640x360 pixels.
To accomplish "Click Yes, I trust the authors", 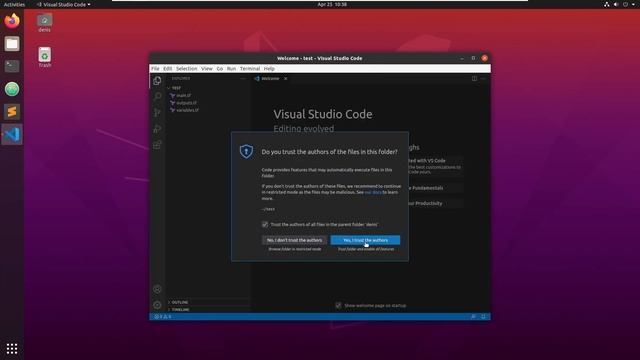I will click(365, 240).
